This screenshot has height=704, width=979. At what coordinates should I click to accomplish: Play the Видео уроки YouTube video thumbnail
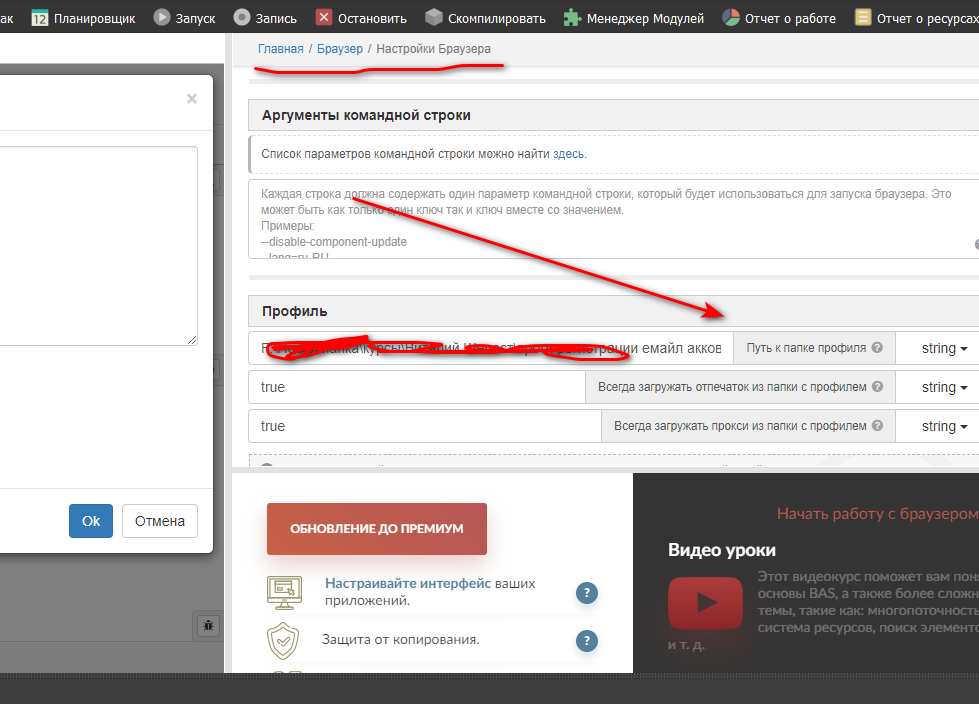705,603
